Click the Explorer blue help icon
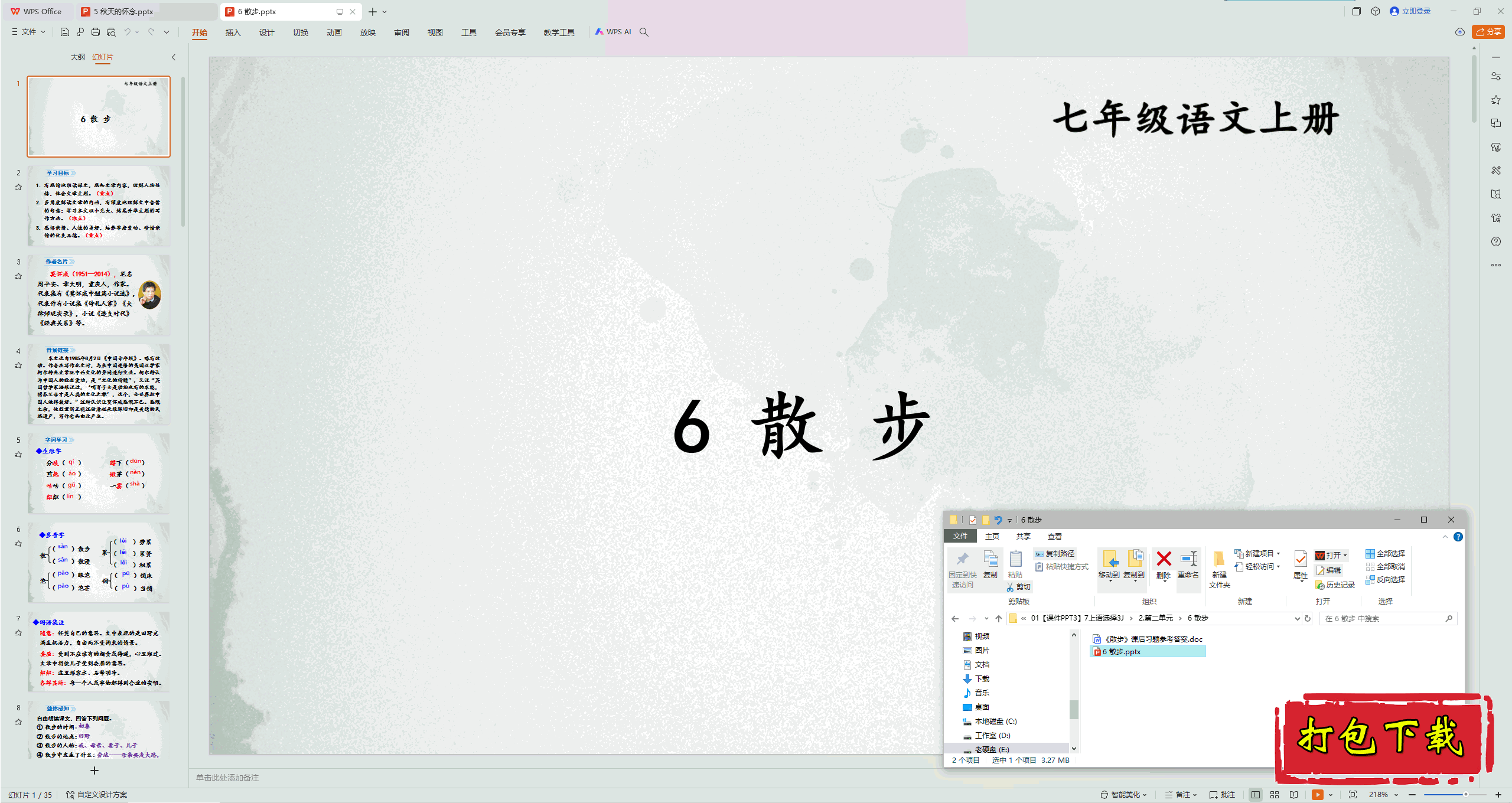Viewport: 1512px width, 803px height. [x=1458, y=537]
